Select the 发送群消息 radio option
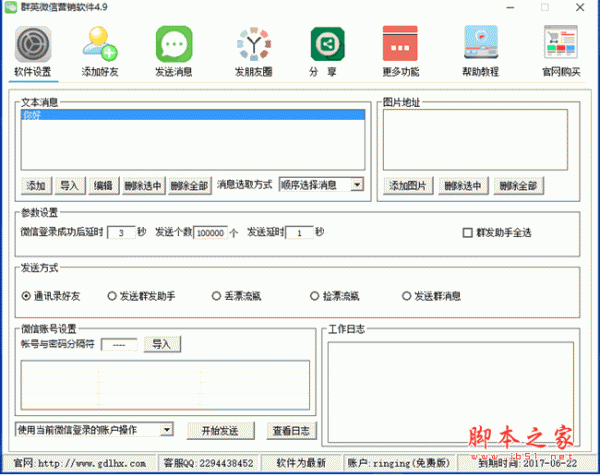 [x=406, y=296]
